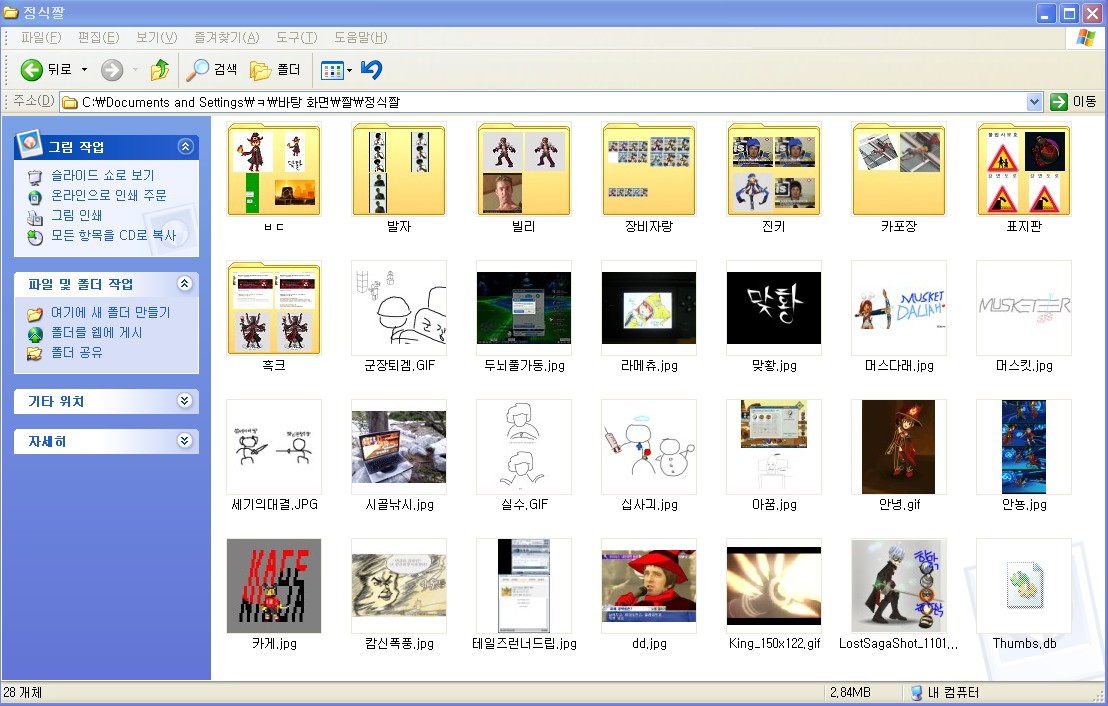Open the Forward history dropdown arrow
Viewport: 1108px width, 706px height.
[x=135, y=69]
